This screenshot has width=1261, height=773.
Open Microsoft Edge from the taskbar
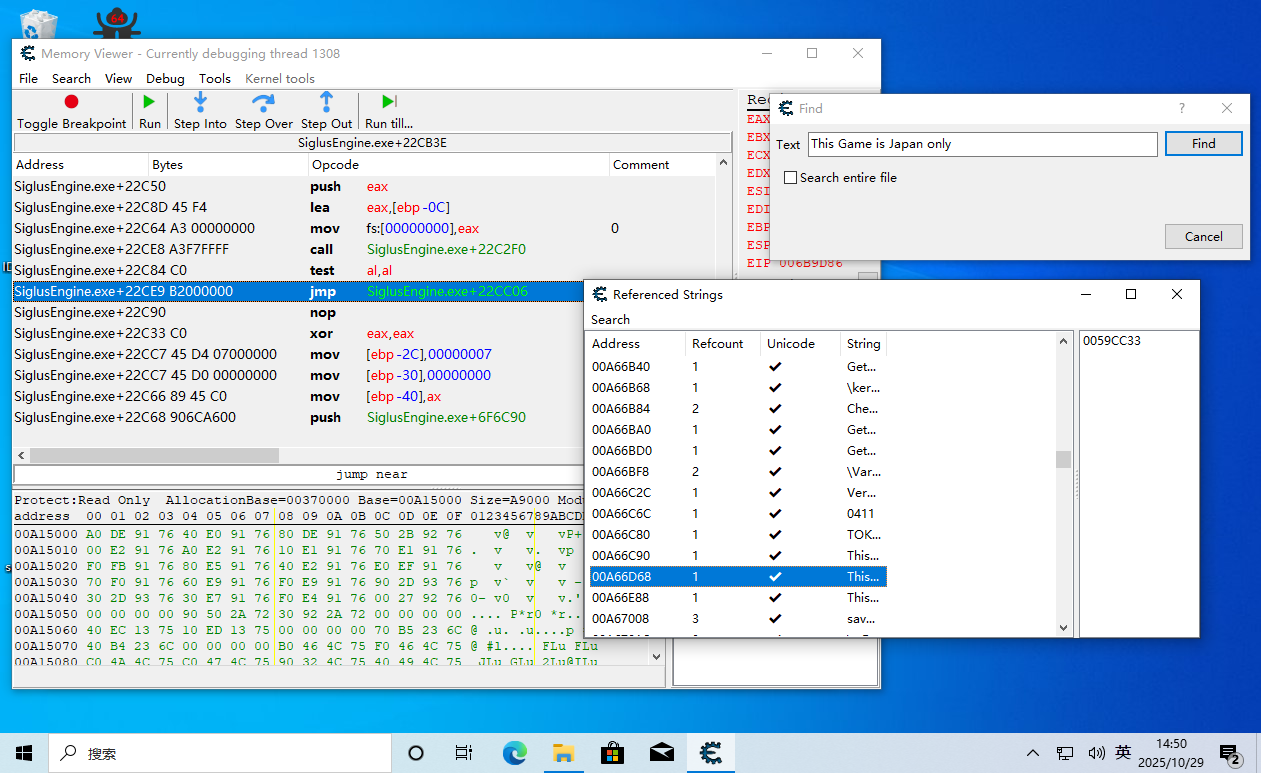pyautogui.click(x=514, y=753)
